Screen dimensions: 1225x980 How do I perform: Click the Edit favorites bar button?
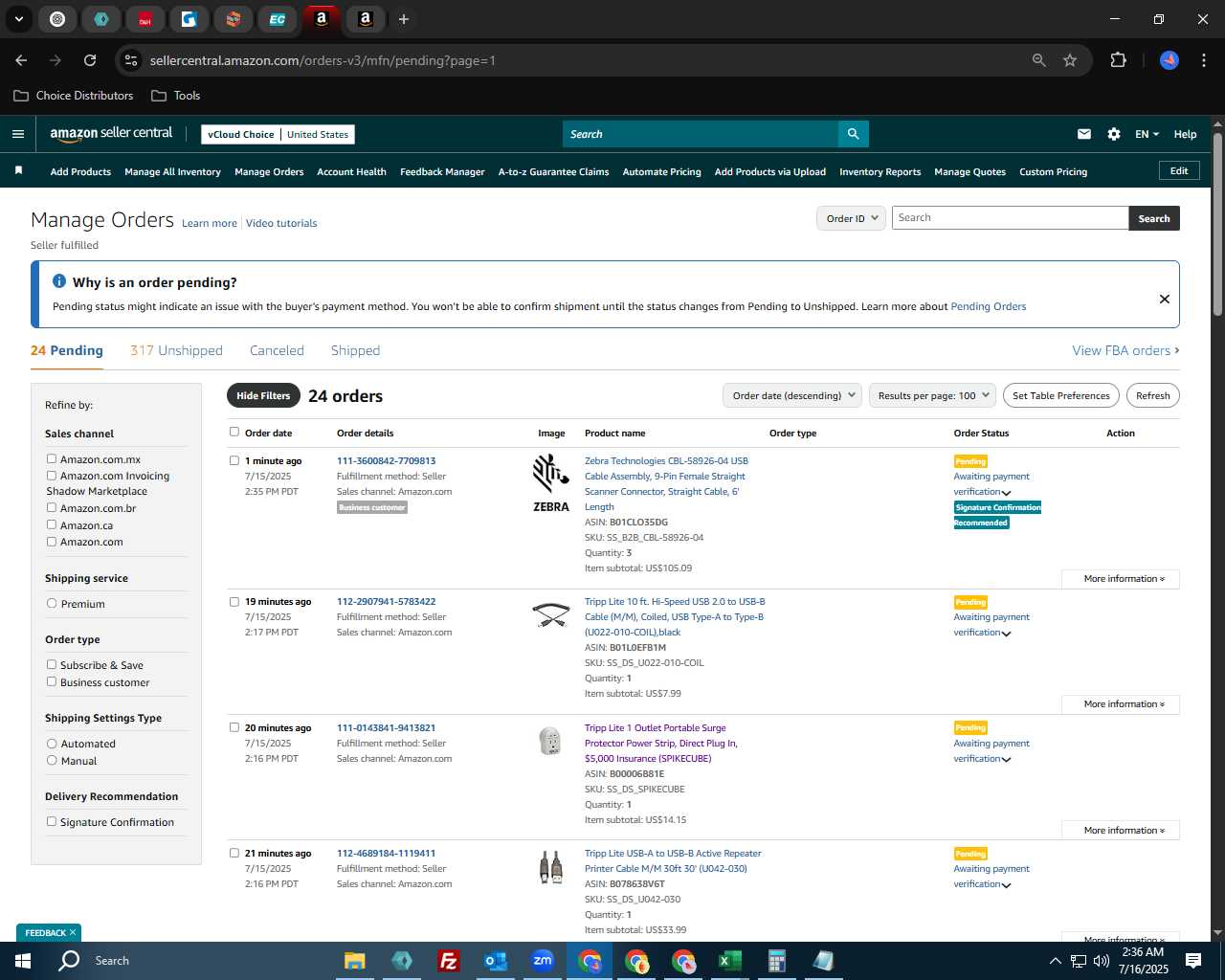point(1179,171)
